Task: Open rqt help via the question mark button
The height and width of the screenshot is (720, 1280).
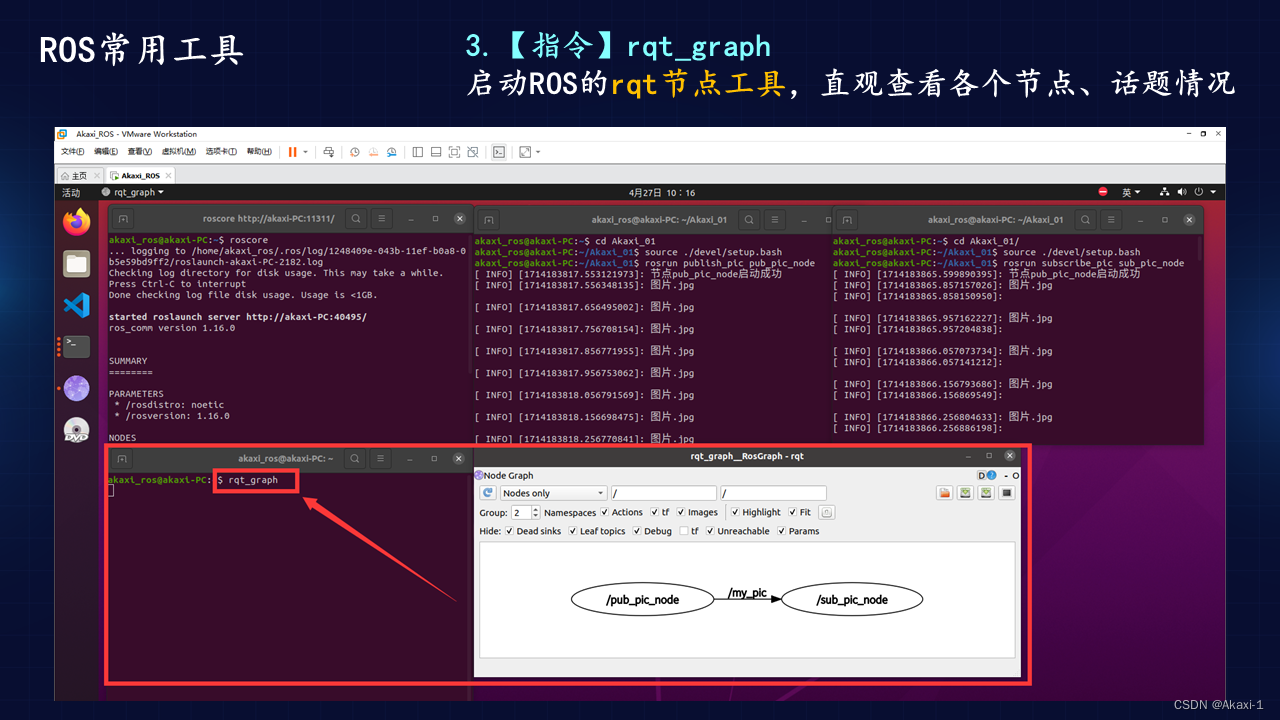Action: (x=990, y=474)
